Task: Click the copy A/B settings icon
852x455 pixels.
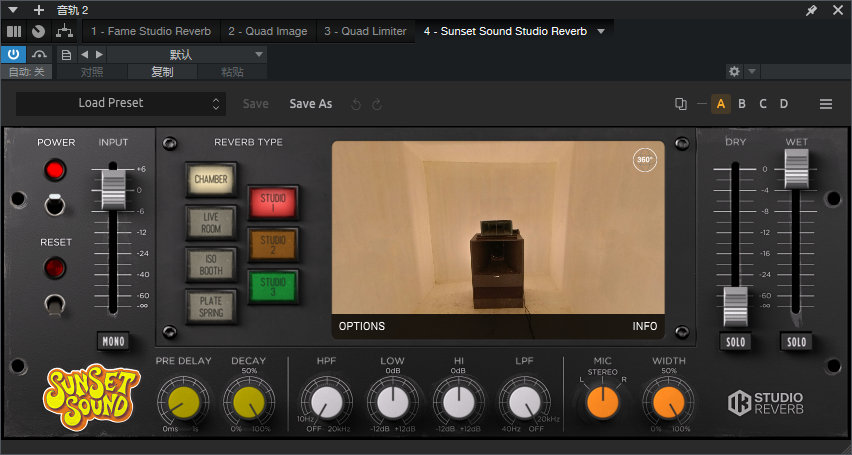Action: click(x=680, y=104)
